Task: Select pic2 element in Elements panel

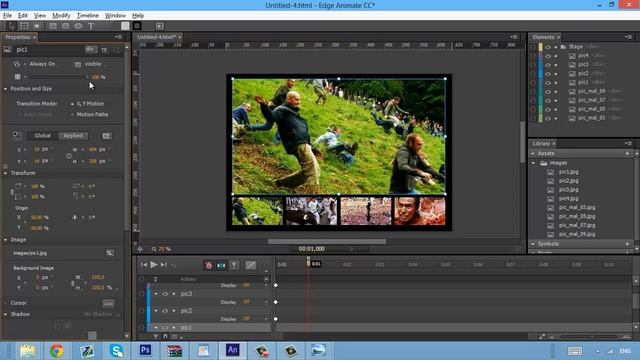Action: (x=583, y=73)
